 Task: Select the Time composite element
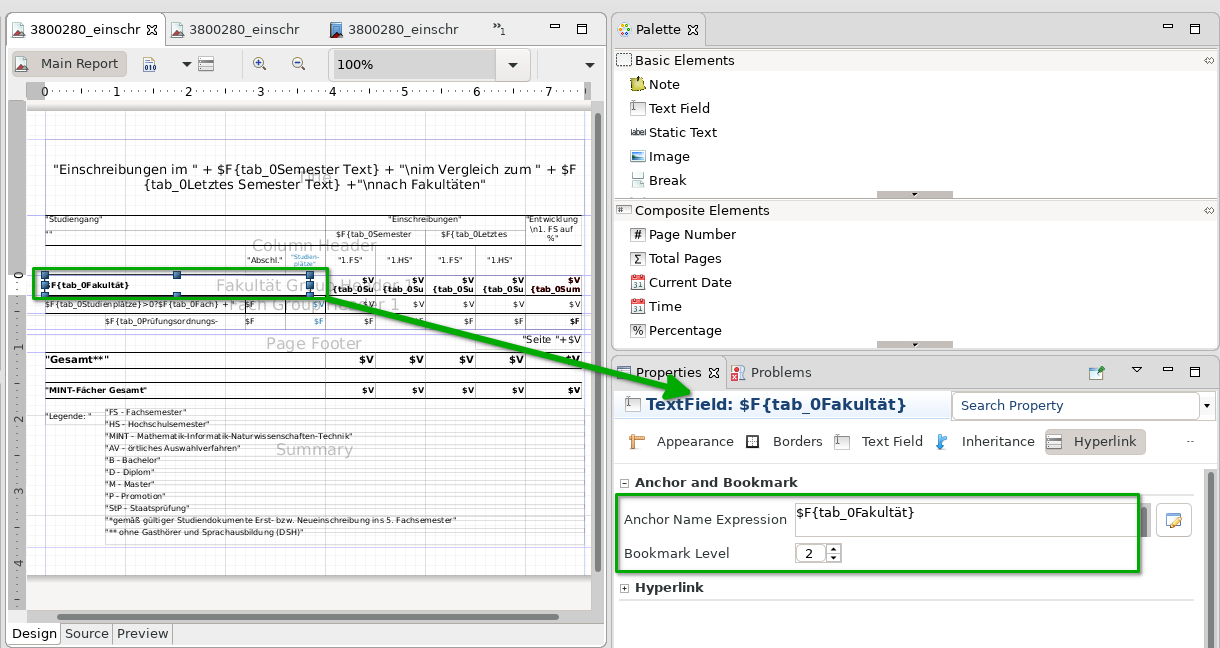pyautogui.click(x=656, y=306)
